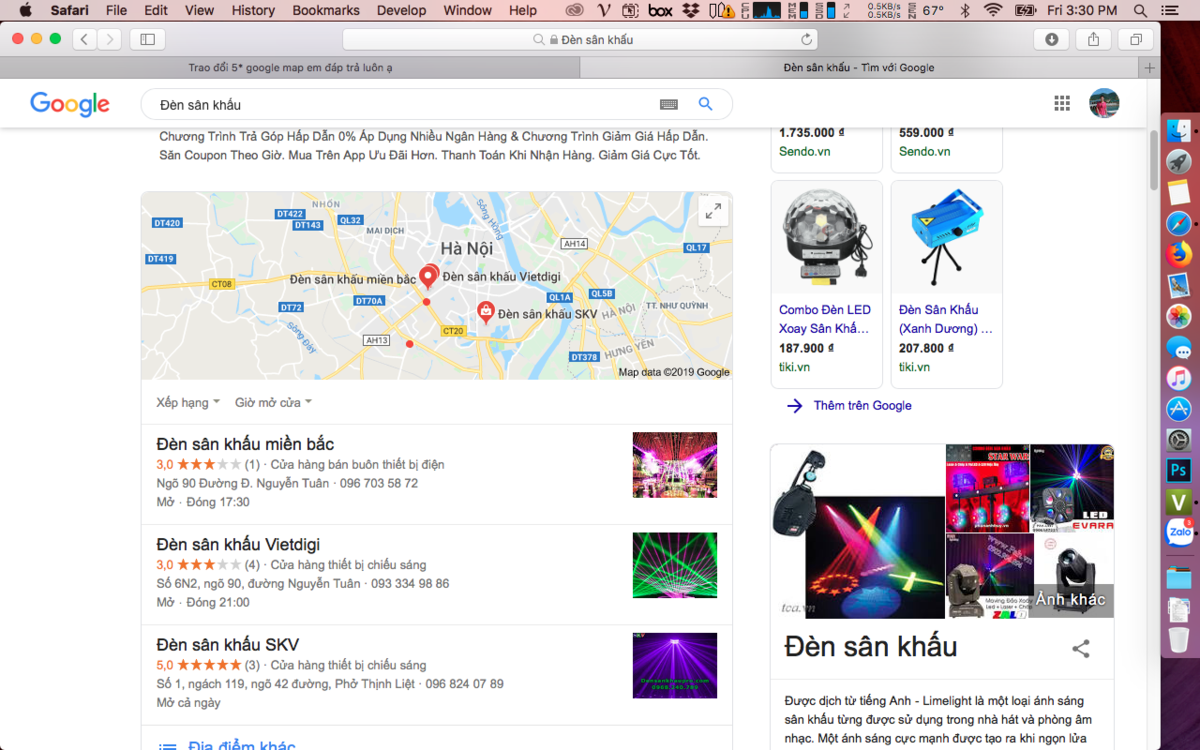Open the Xếp hạng filter dropdown
Screen dimensions: 1200x750
pos(188,402)
